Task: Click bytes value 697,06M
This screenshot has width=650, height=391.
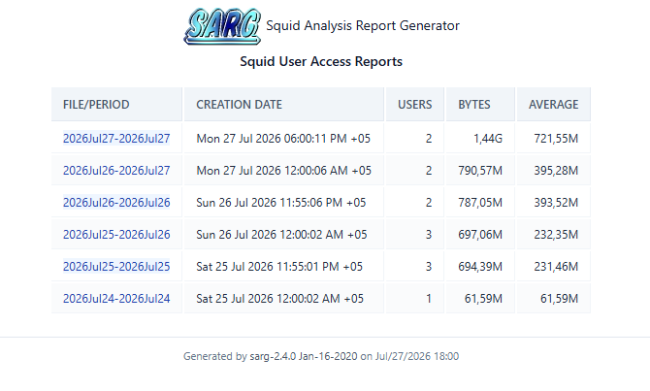Action: point(480,235)
